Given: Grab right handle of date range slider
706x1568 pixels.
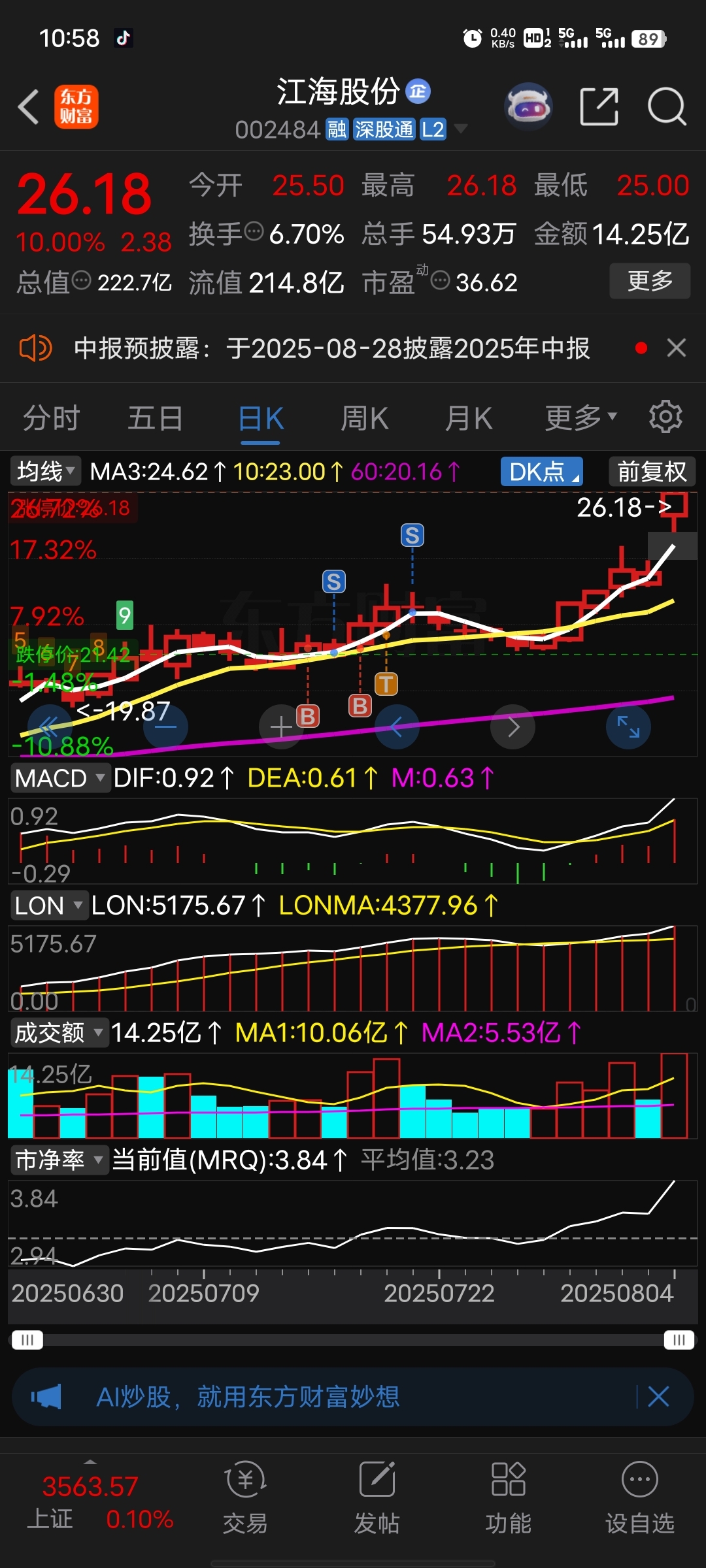Looking at the screenshot, I should tap(679, 1340).
